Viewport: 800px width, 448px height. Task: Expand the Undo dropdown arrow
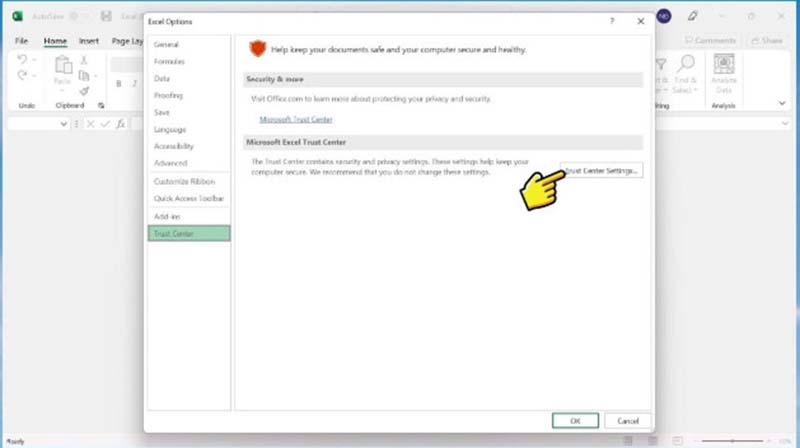(x=34, y=60)
